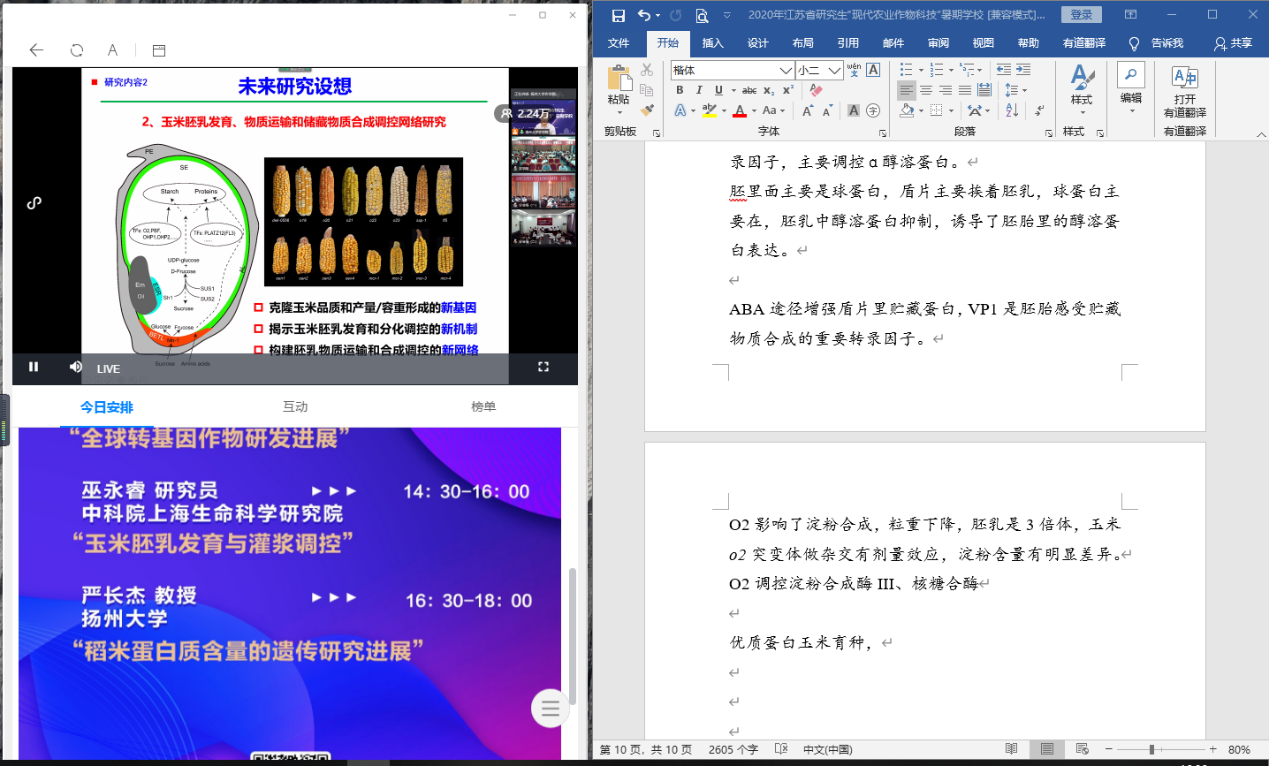This screenshot has height=766, width=1269.
Task: Click the 共享 share button
Action: coord(1233,43)
